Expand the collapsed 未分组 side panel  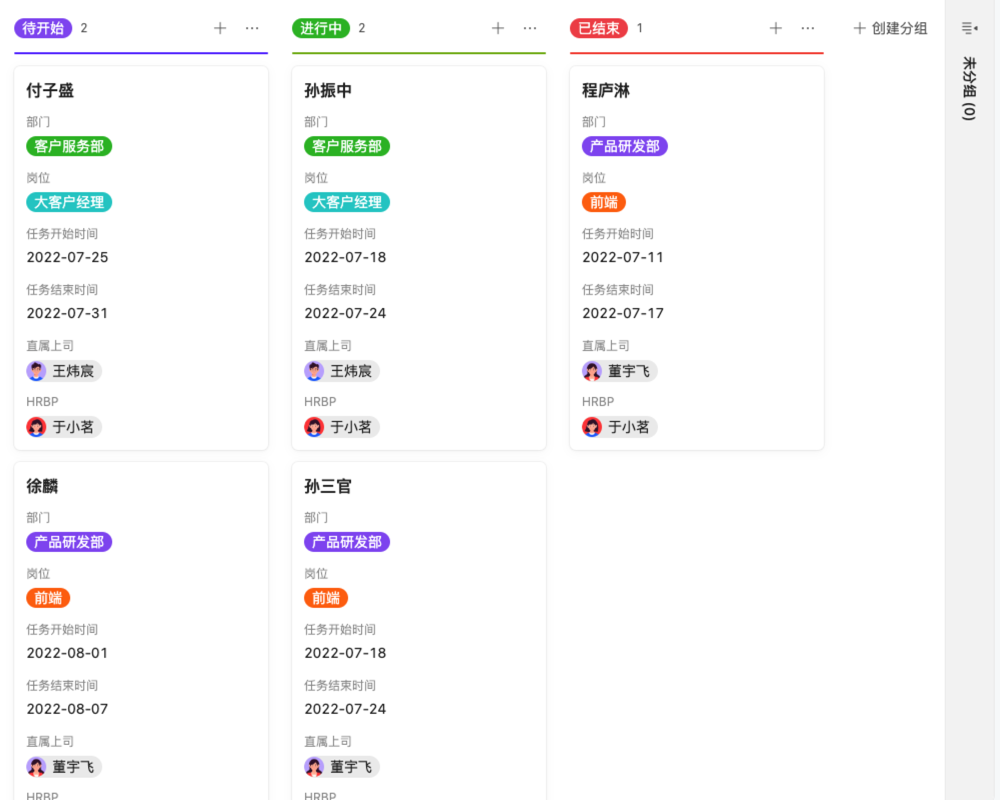tap(966, 28)
